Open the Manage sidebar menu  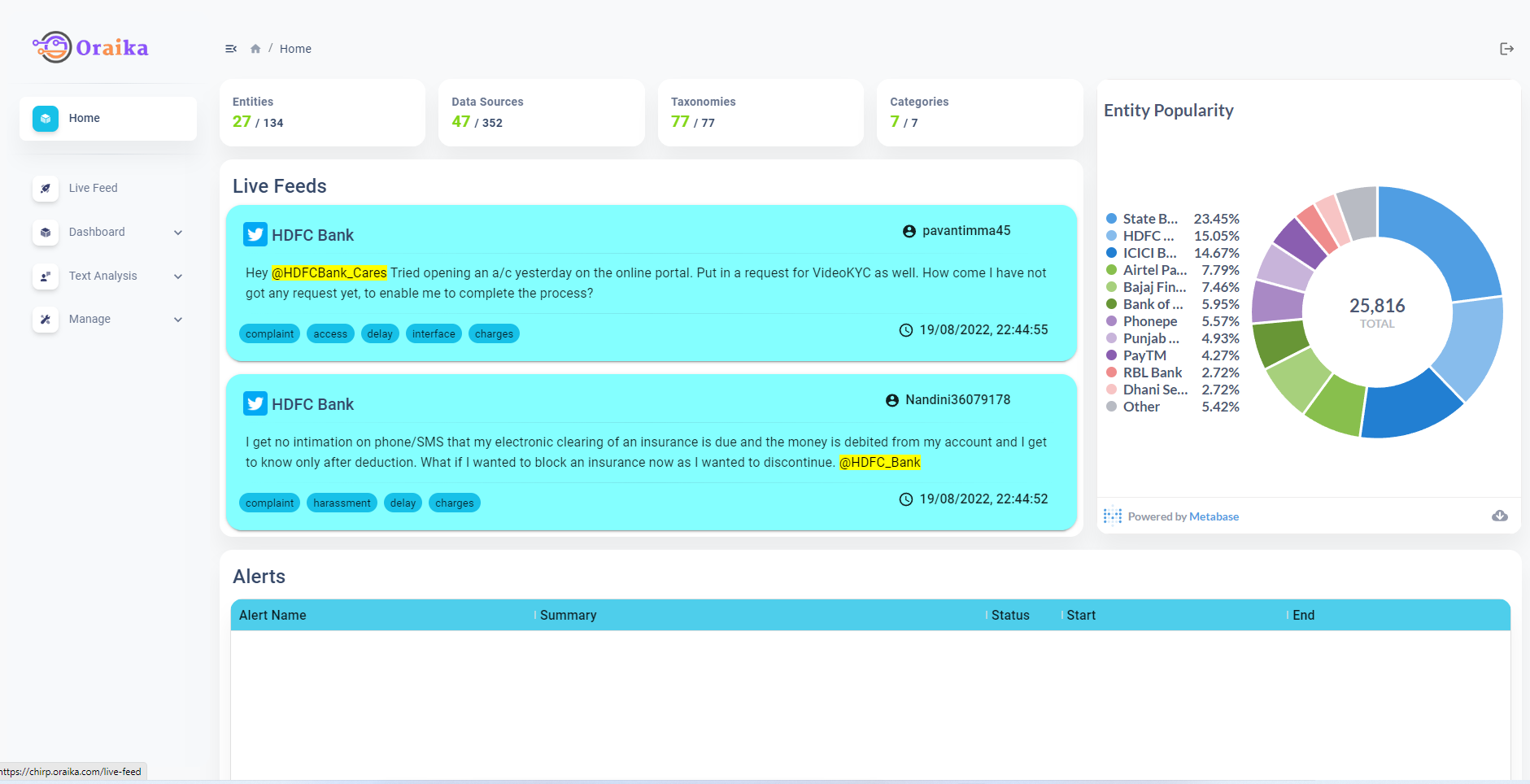point(108,320)
